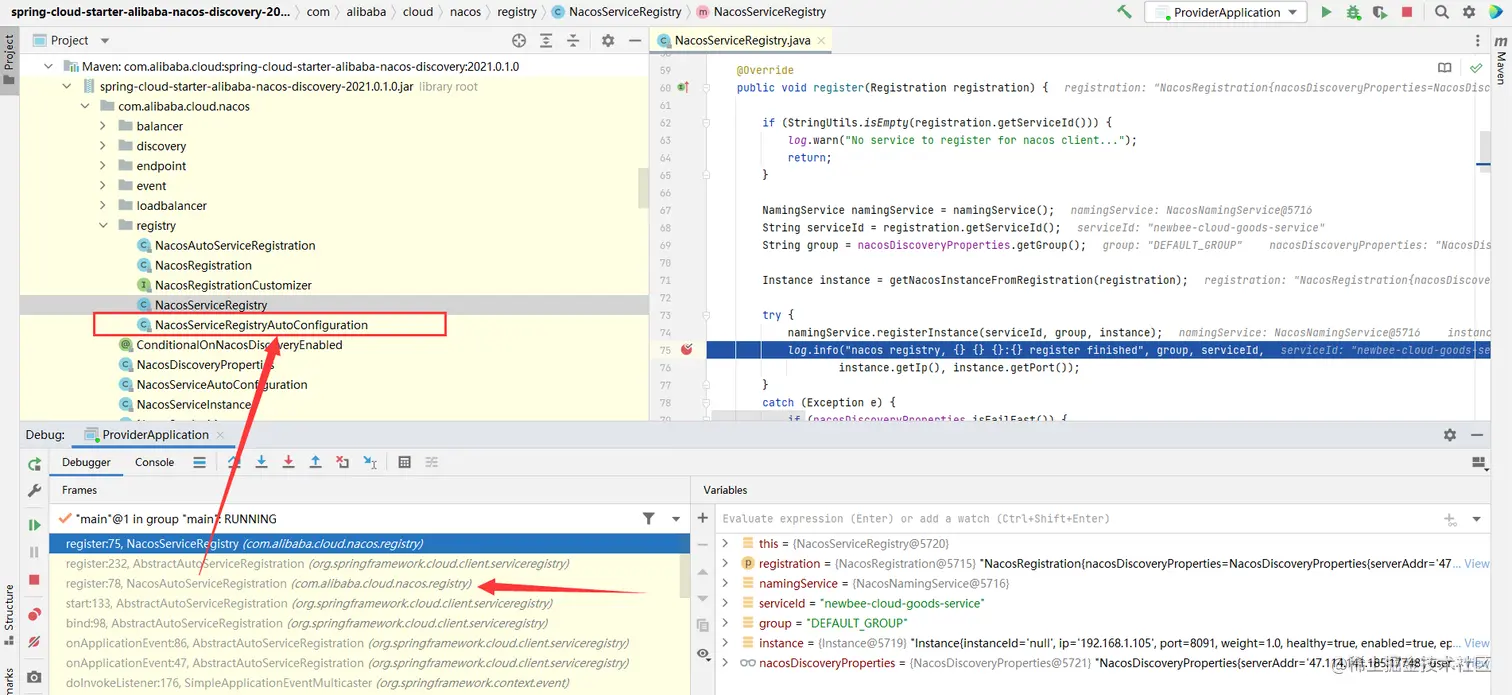This screenshot has width=1512, height=695.
Task: Click the Search Everywhere magnifier icon
Action: pyautogui.click(x=1441, y=12)
